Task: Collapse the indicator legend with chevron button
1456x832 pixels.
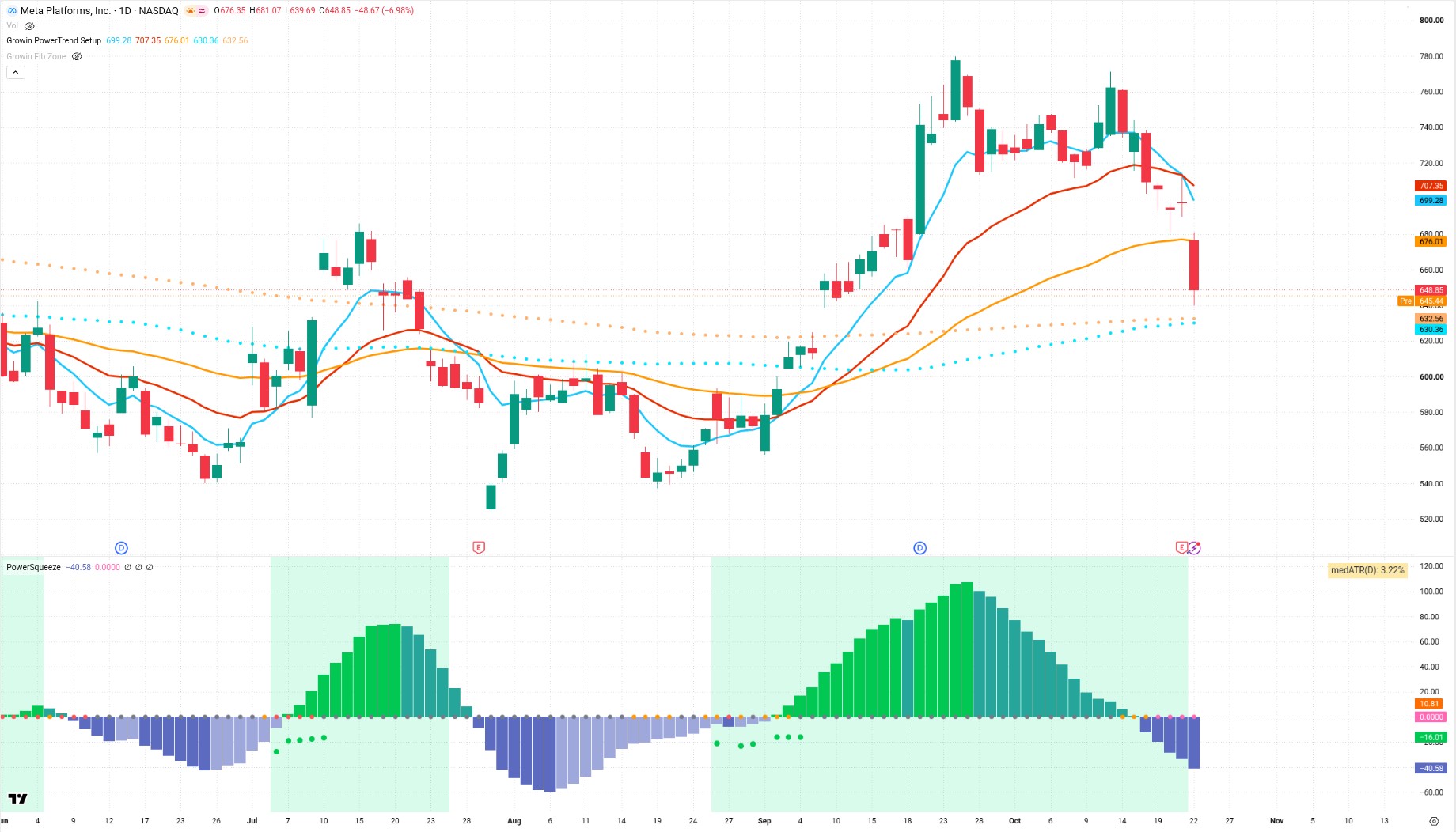Action: tap(16, 72)
